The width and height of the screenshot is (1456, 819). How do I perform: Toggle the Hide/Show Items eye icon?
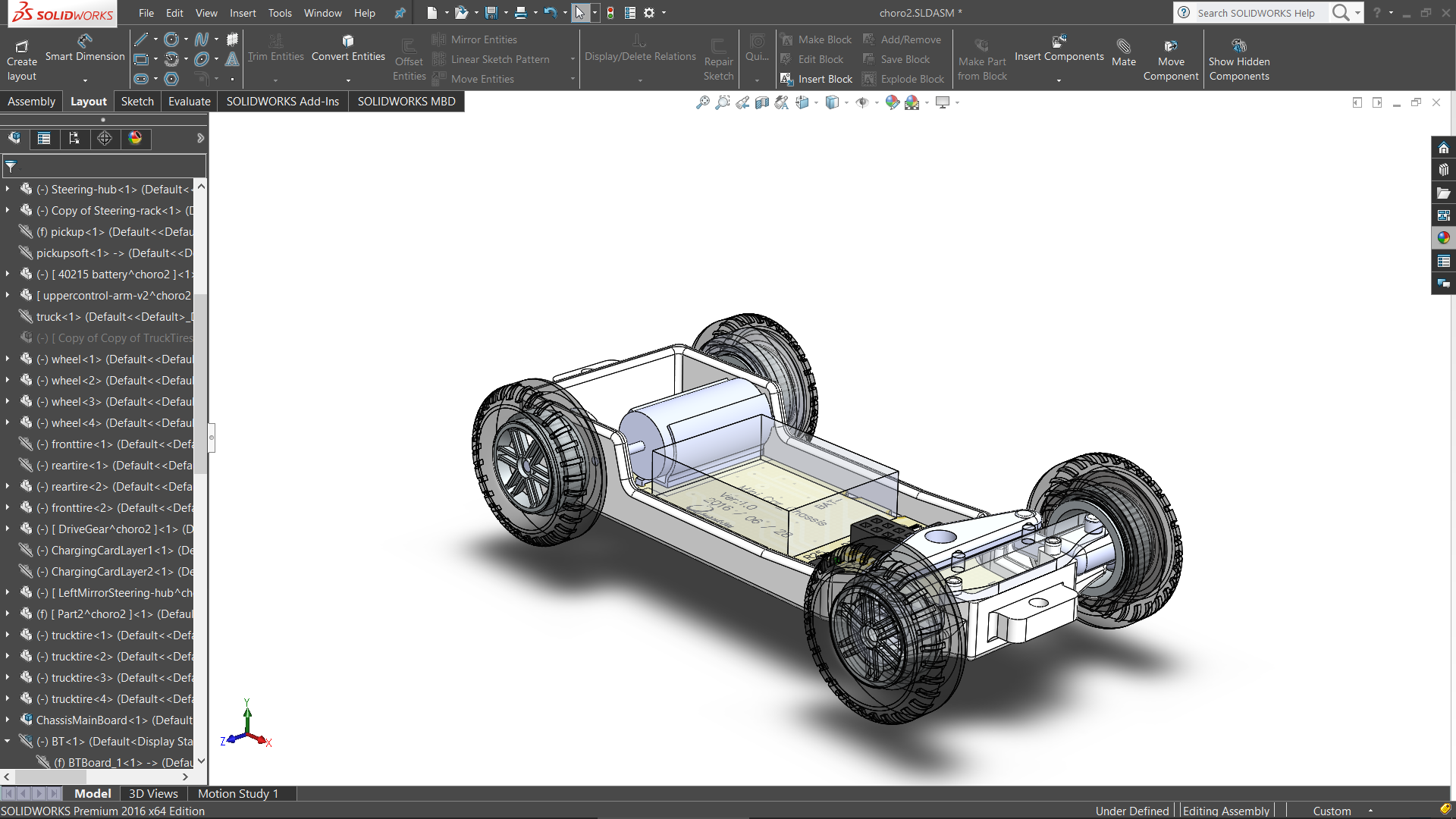[x=862, y=102]
